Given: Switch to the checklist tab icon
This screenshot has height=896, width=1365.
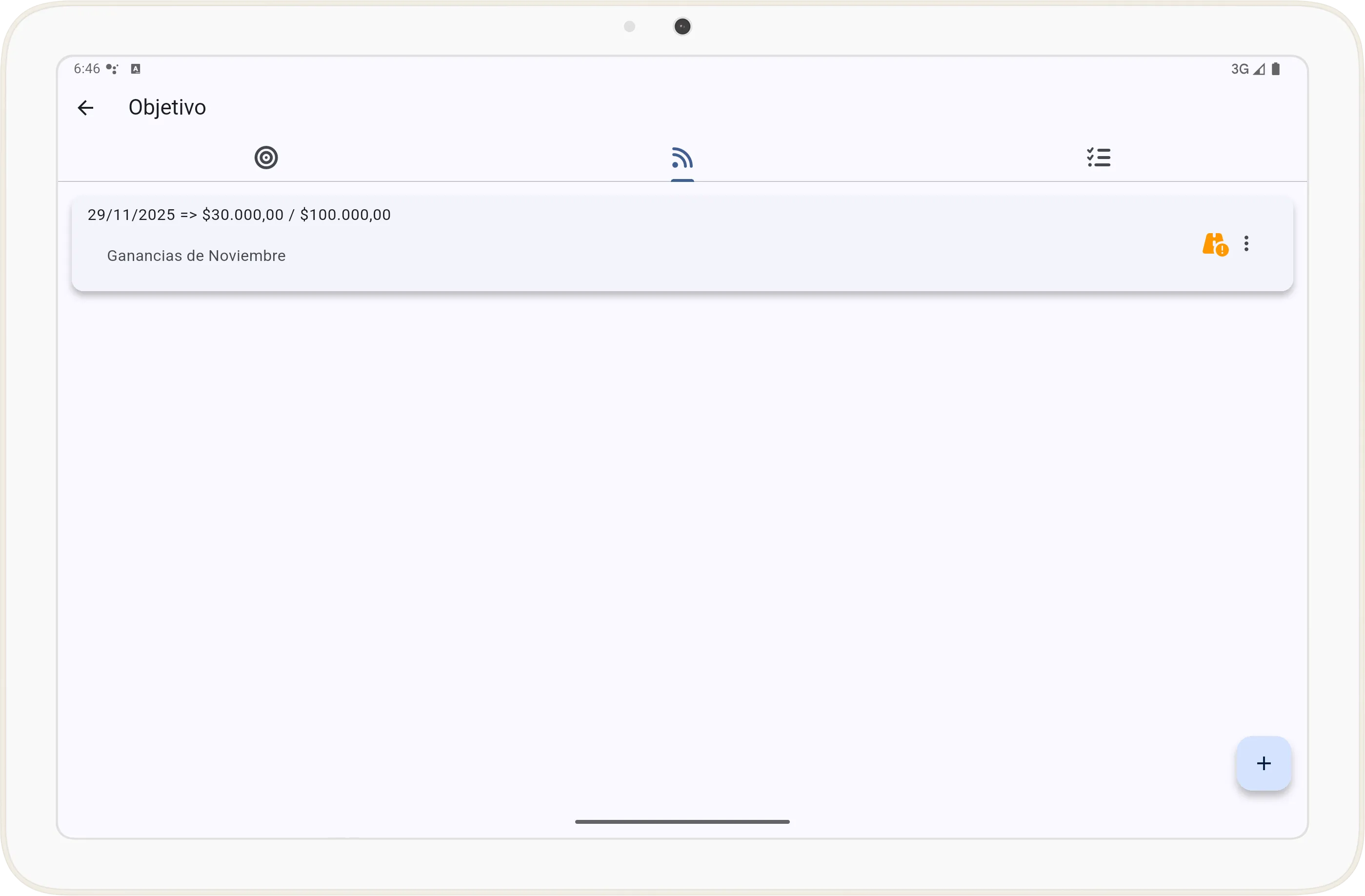Looking at the screenshot, I should tap(1098, 158).
